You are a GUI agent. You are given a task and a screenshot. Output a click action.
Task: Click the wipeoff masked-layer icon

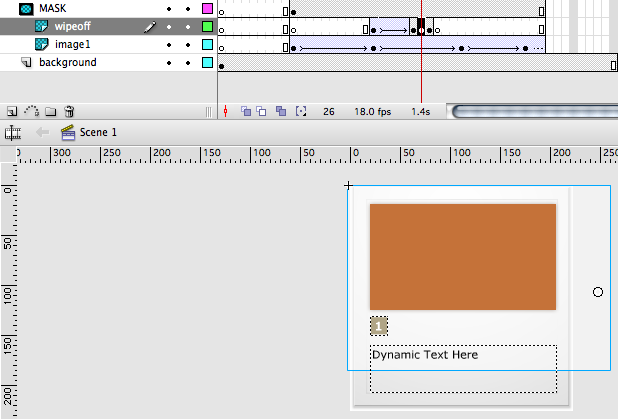[41, 26]
